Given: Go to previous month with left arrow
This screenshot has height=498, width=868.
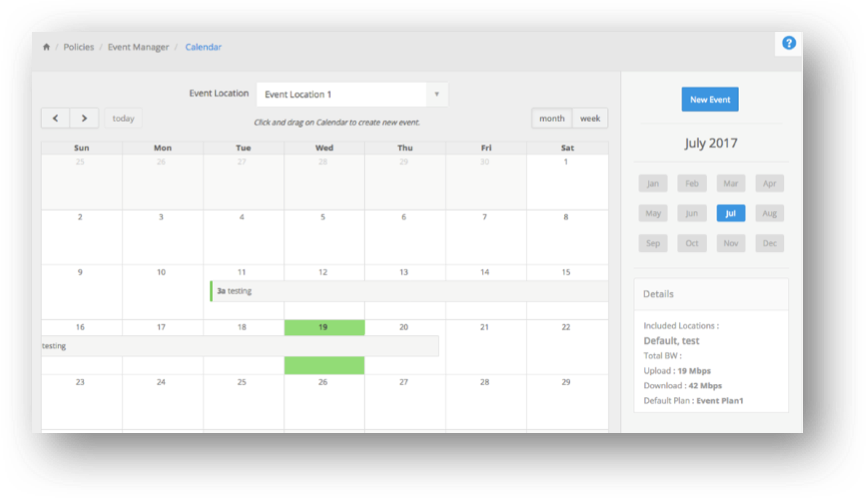Looking at the screenshot, I should click(55, 118).
